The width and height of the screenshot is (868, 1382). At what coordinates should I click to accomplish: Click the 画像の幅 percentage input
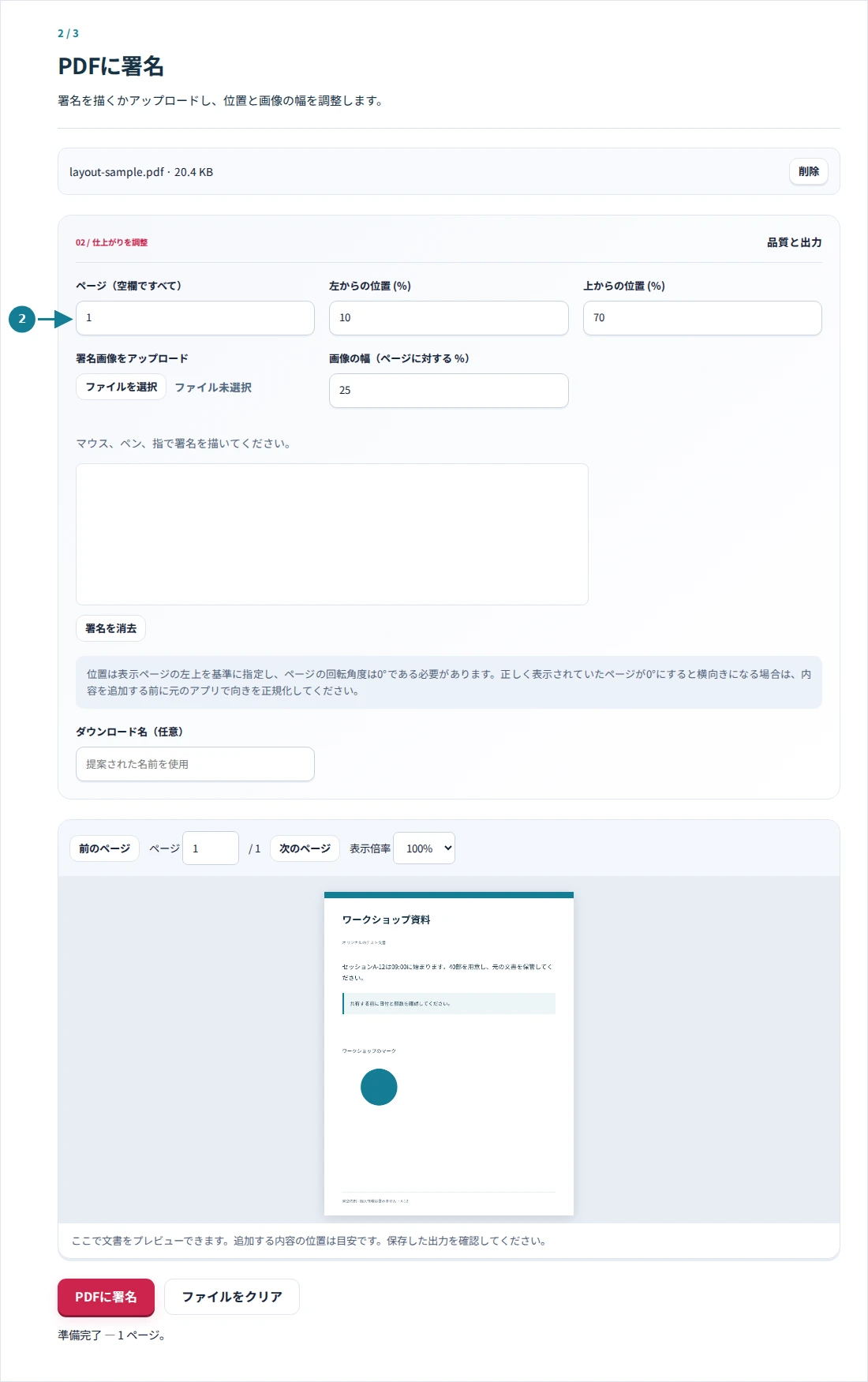coord(448,391)
